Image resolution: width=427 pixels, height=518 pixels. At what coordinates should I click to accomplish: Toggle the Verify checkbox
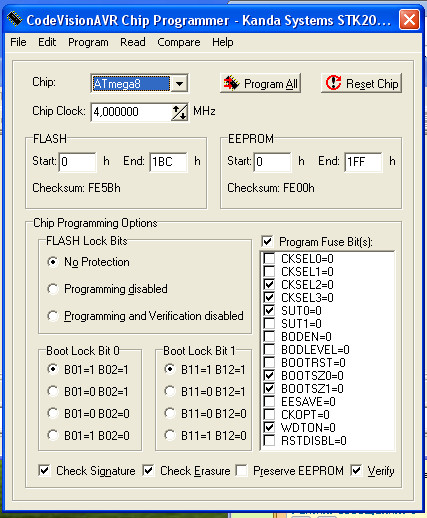click(356, 471)
